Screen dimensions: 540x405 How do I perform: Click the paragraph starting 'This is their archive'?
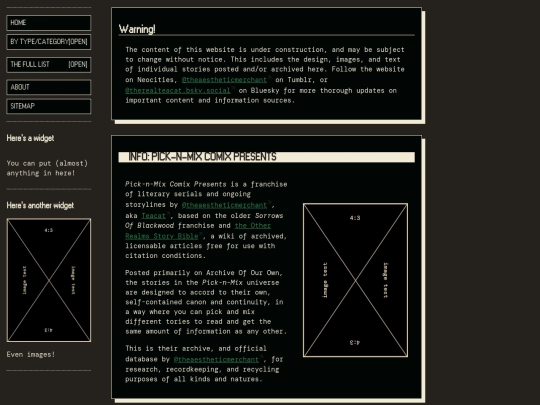pyautogui.click(x=204, y=364)
